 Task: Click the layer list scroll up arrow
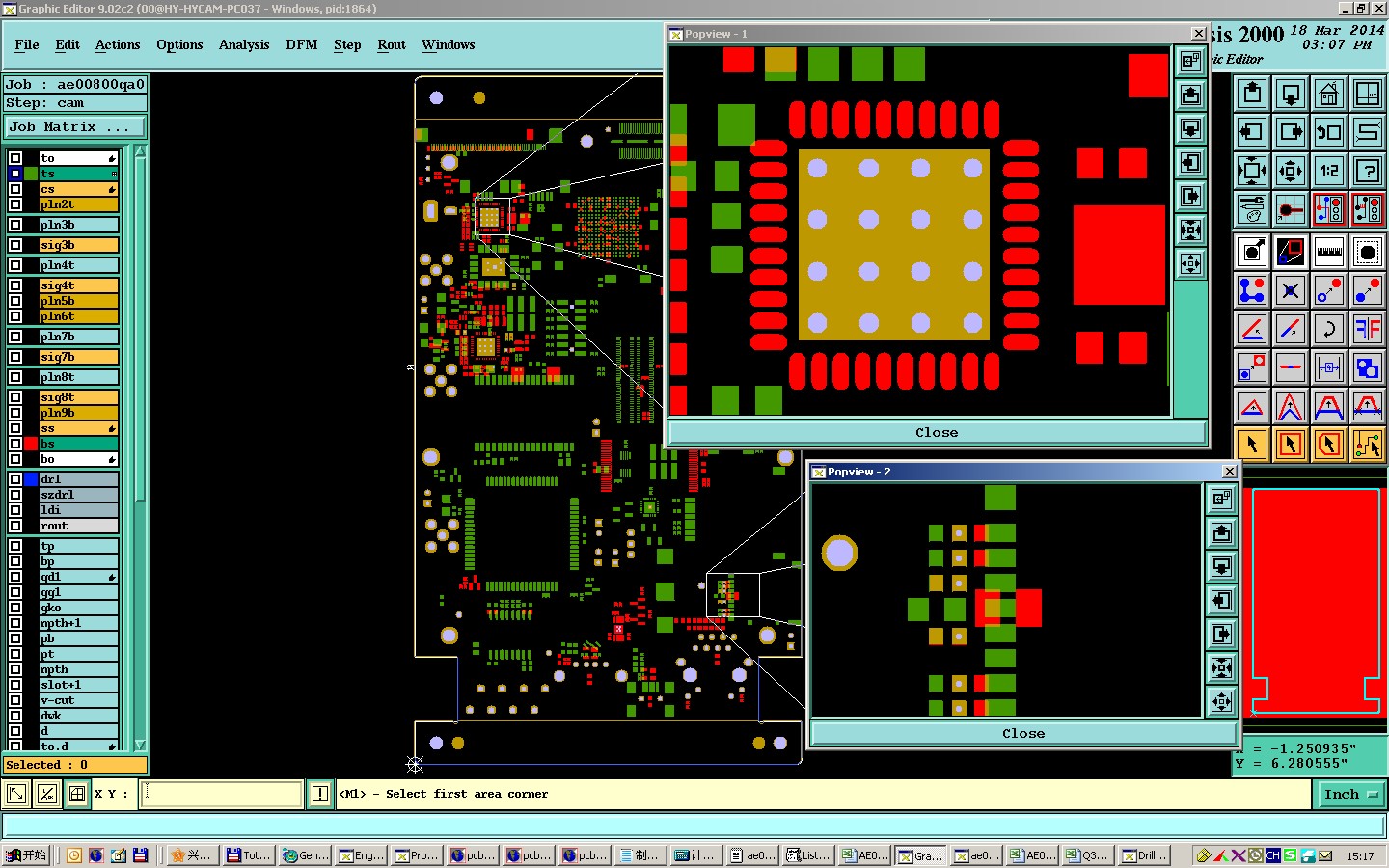click(x=141, y=151)
